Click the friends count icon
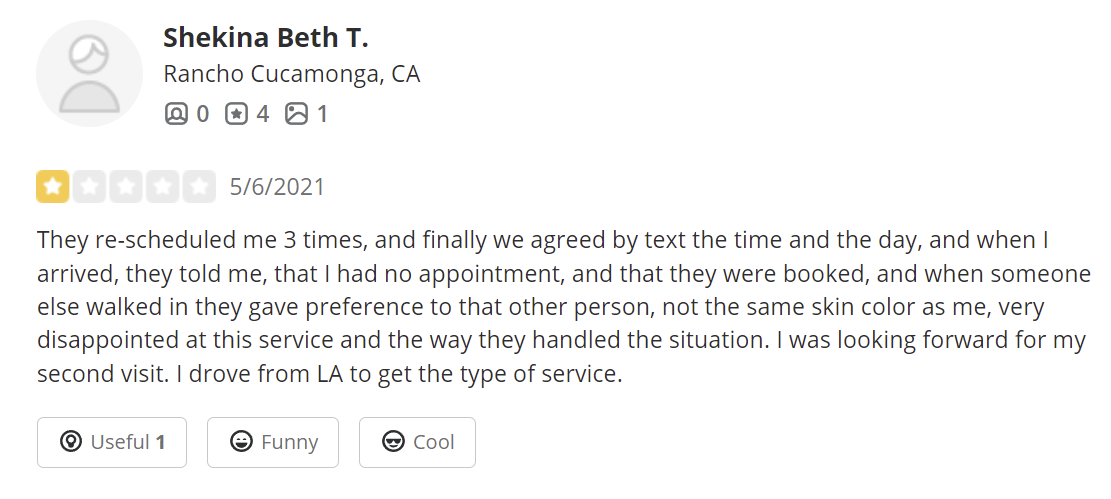Viewport: 1111px width, 499px height. [x=176, y=114]
